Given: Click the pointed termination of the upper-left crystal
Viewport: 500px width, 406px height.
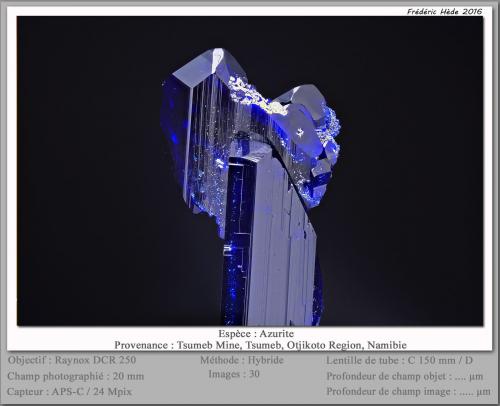Looking at the screenshot, I should click(x=218, y=55).
